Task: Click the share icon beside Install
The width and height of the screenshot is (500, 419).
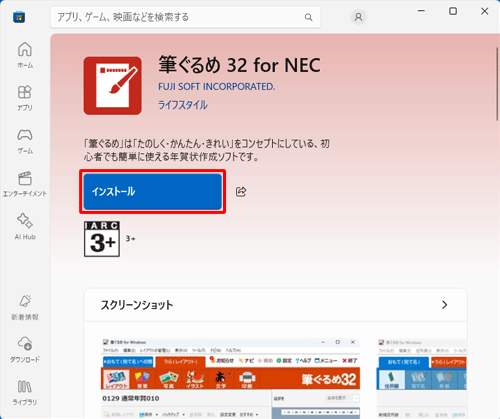Action: pyautogui.click(x=241, y=191)
